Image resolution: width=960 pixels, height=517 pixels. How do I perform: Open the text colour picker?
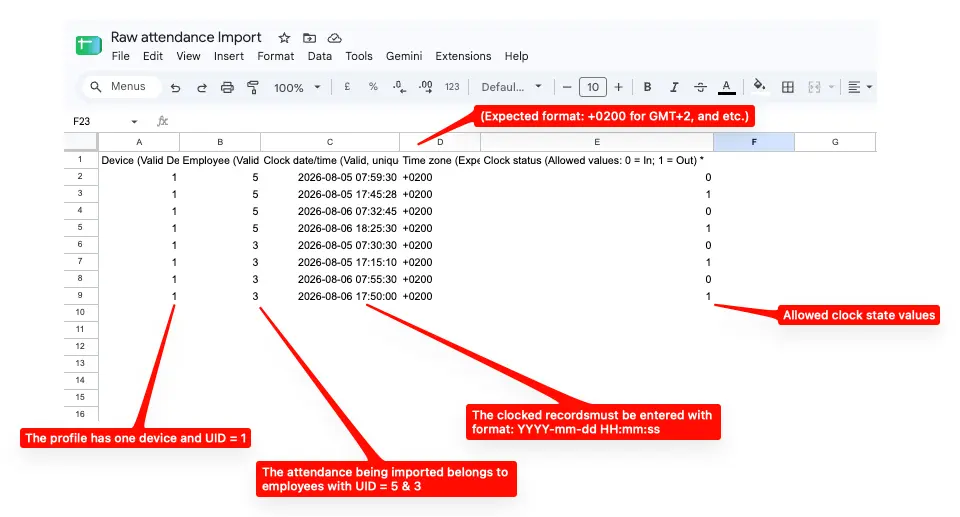tap(726, 87)
